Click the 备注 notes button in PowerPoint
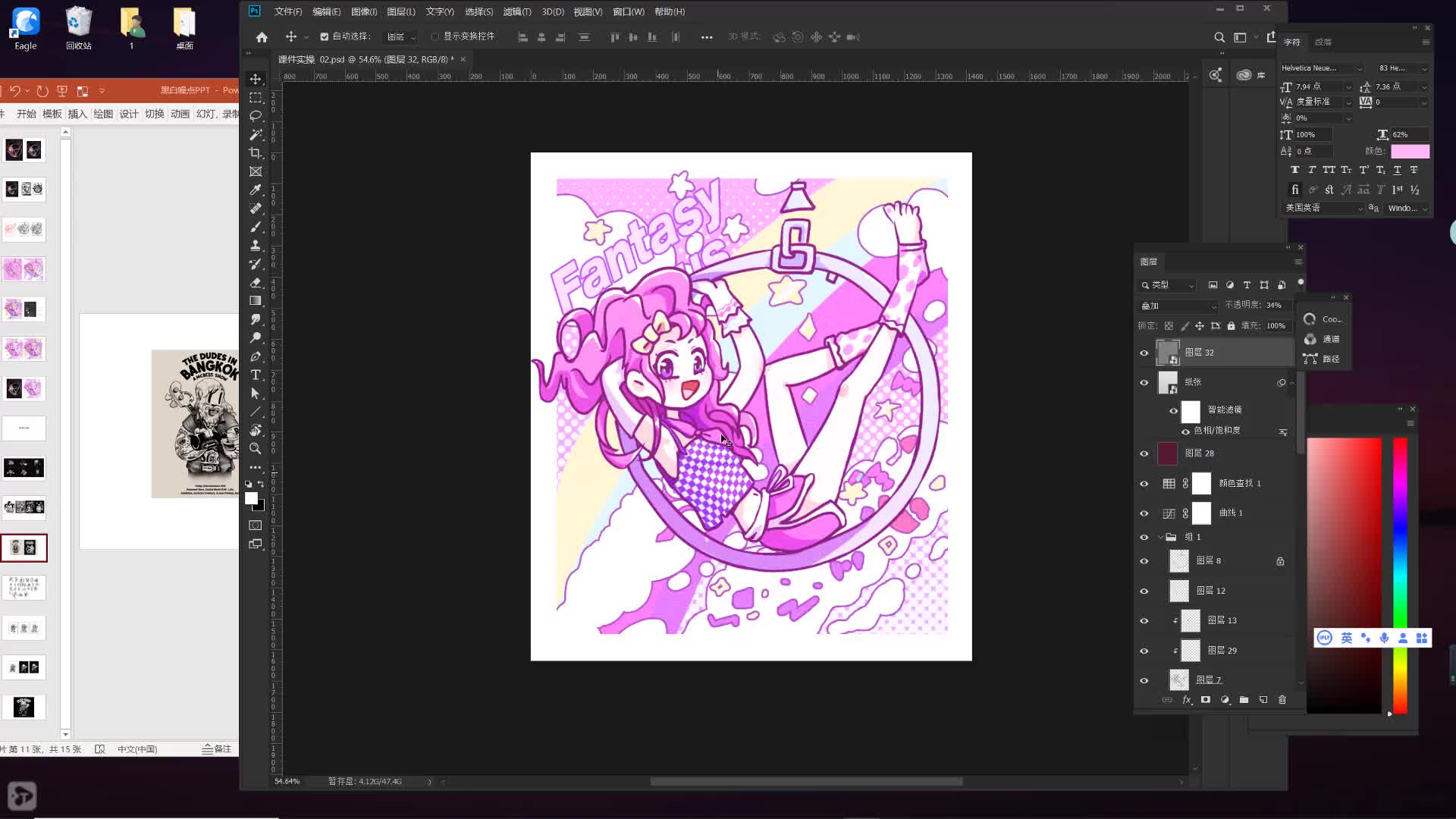Screen dimensions: 1456x819 coord(217,749)
